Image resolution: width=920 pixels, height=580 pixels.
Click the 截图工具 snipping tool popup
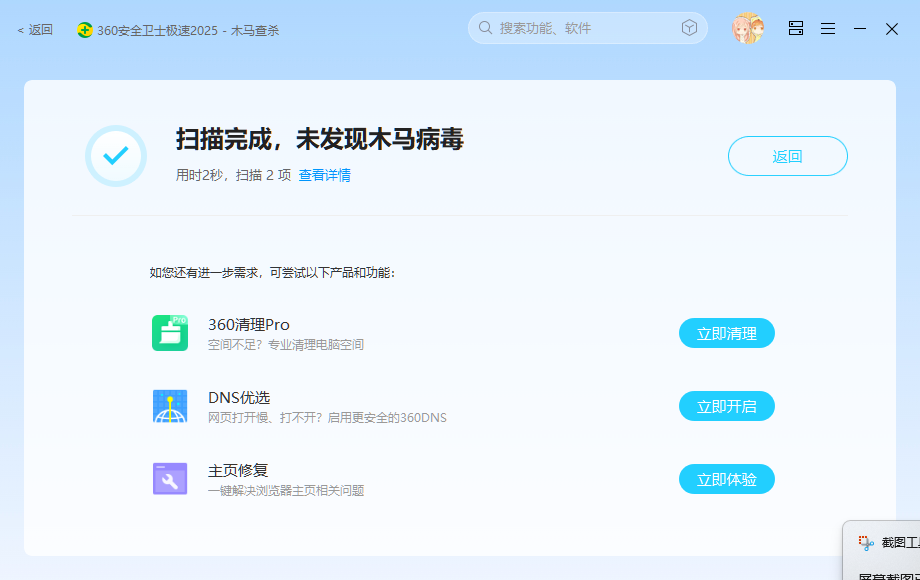(882, 550)
